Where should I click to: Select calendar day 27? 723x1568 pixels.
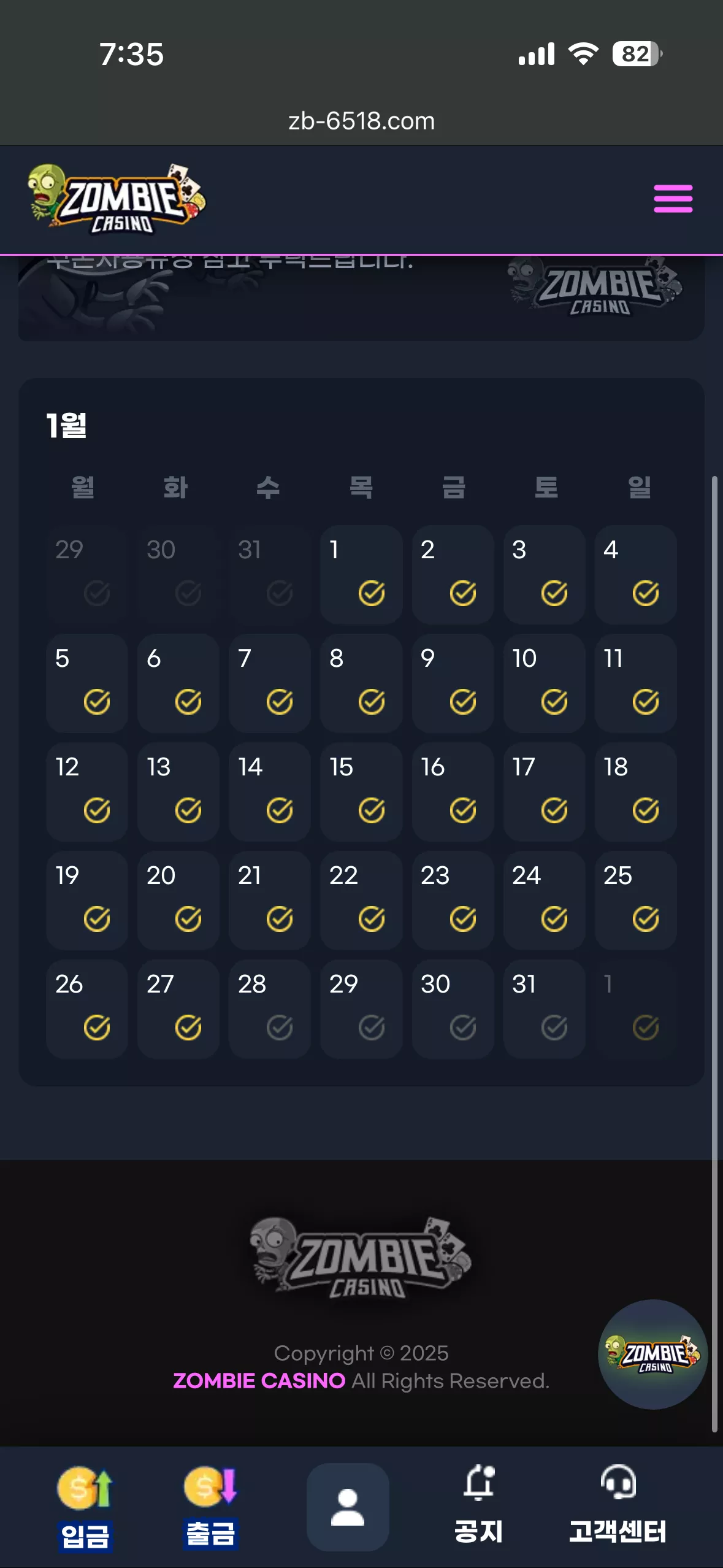178,1009
